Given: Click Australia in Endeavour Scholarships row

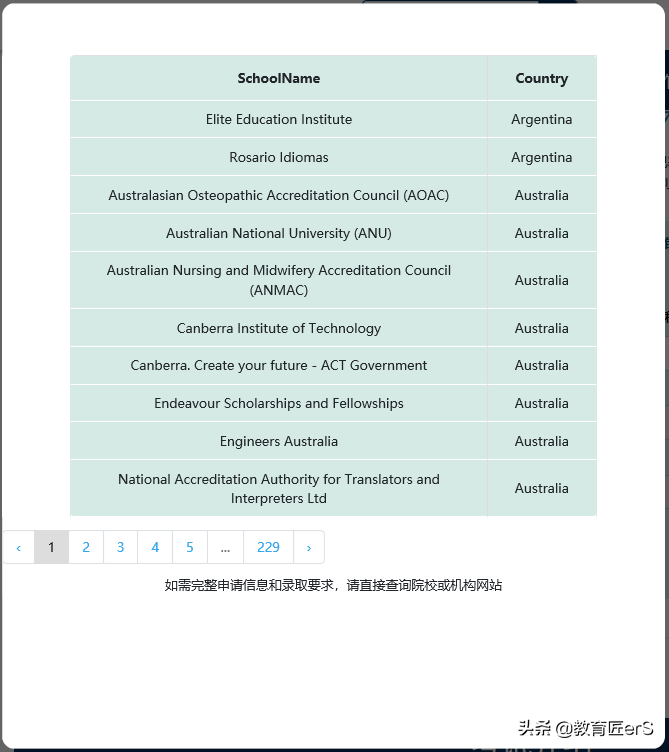Looking at the screenshot, I should coord(542,403).
